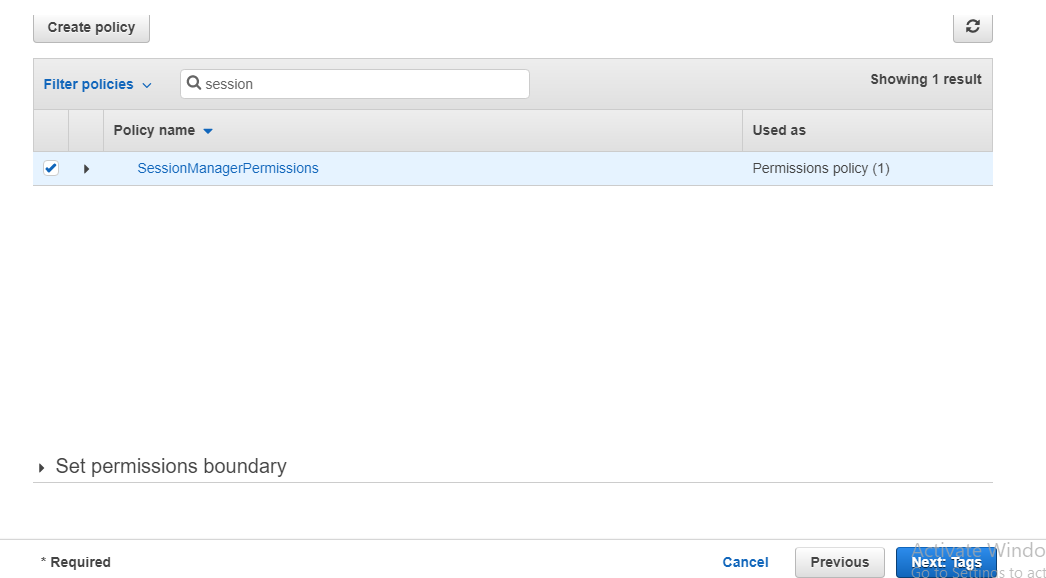Focus the policy search field containing 'session'
The height and width of the screenshot is (578, 1046).
coord(360,84)
